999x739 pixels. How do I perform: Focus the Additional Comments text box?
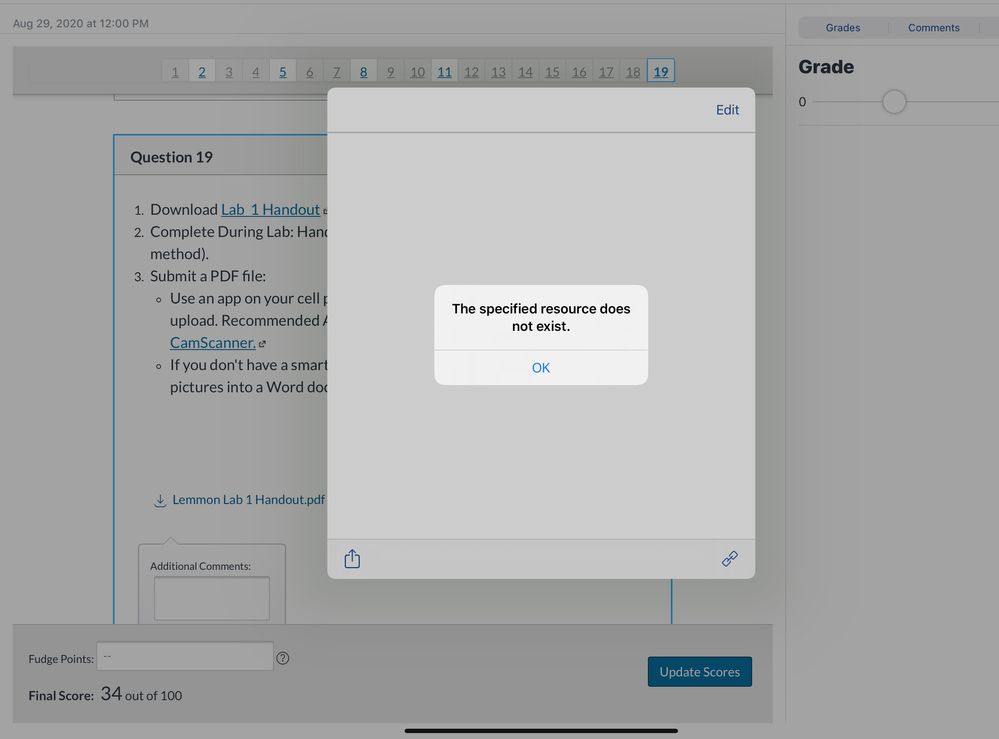pyautogui.click(x=211, y=599)
